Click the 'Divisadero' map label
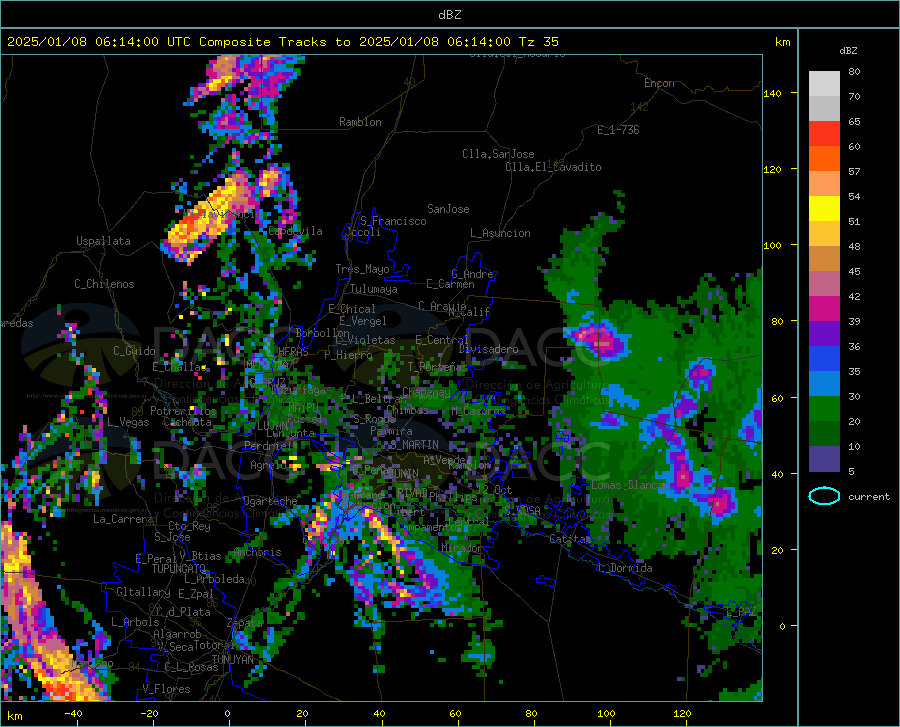Viewport: 900px width, 727px height. tap(488, 349)
